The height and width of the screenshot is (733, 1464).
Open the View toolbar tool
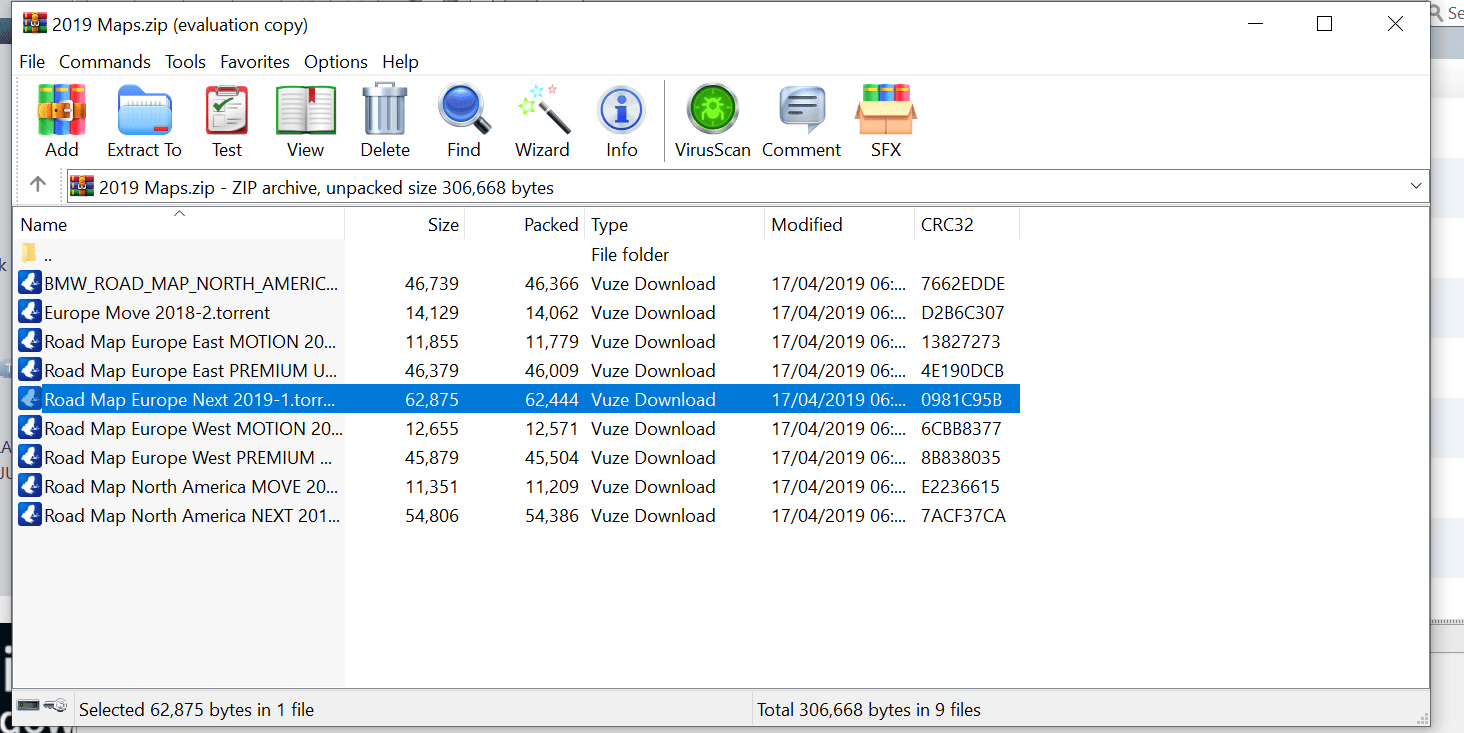point(305,110)
